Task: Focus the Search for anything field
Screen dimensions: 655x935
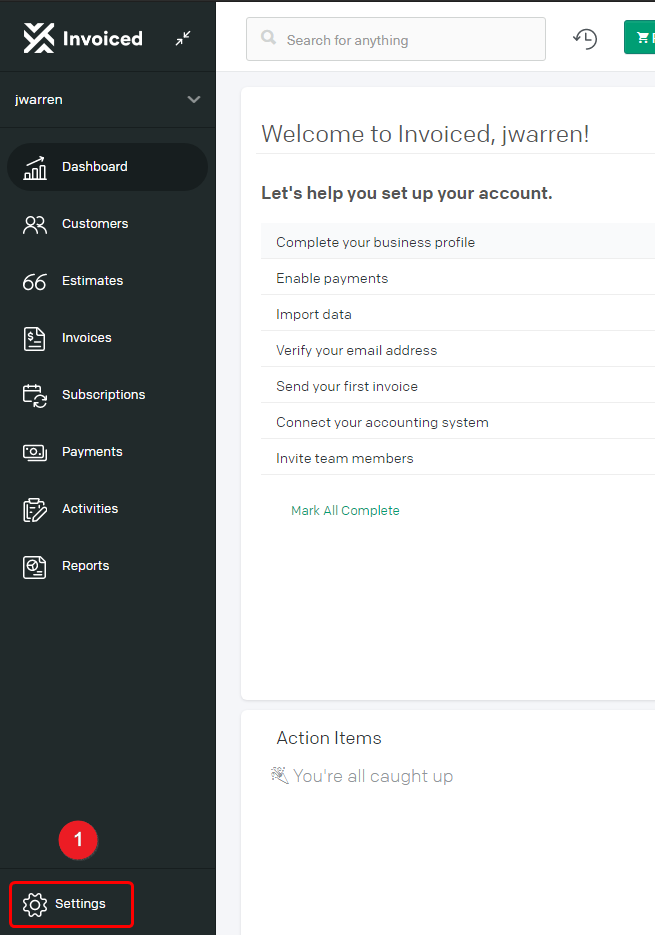Action: (x=396, y=39)
